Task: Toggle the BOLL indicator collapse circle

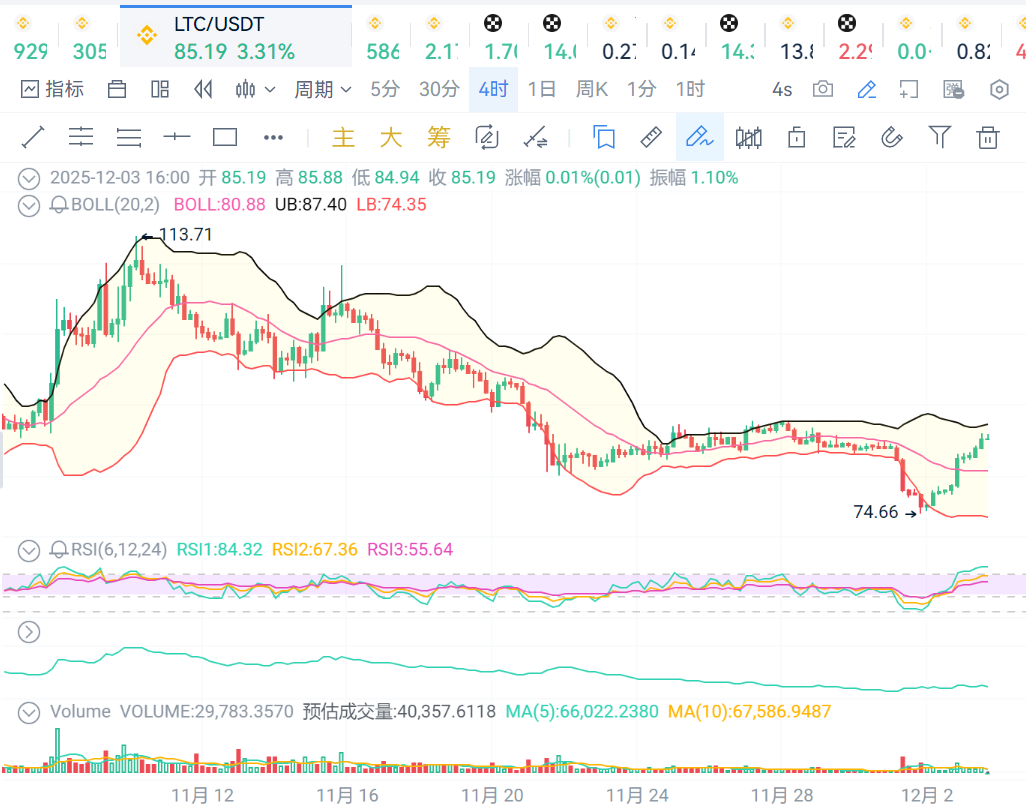Action: point(30,205)
